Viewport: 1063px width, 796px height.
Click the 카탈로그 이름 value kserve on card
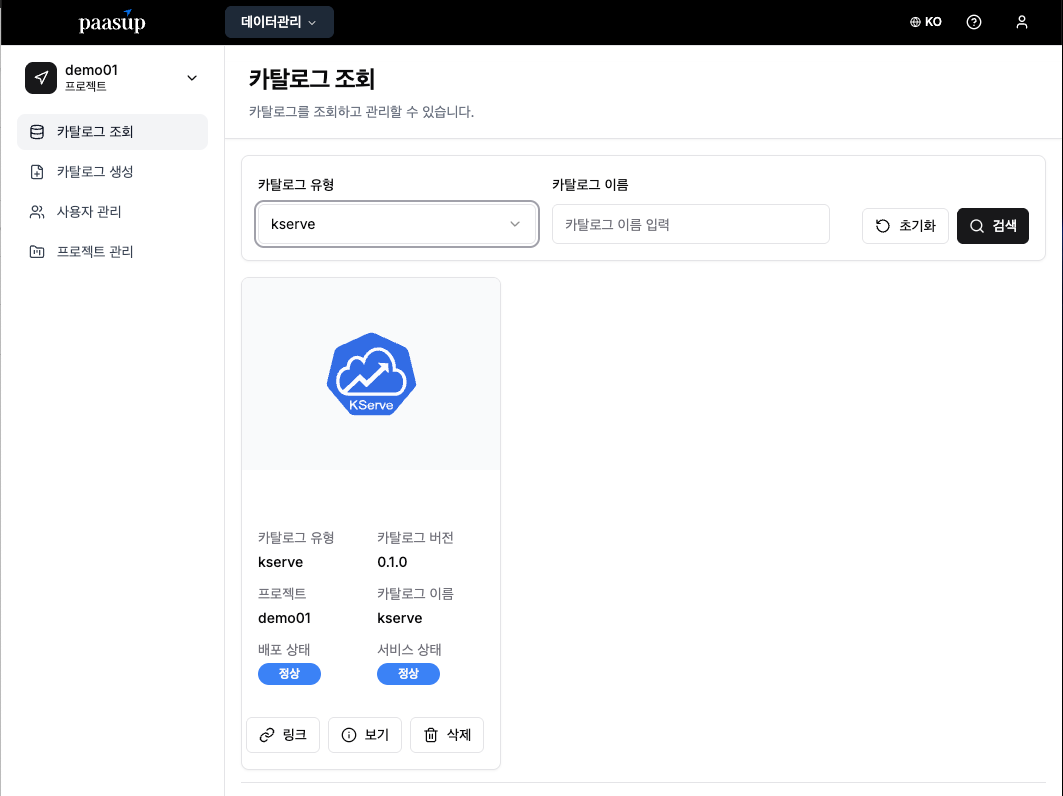click(x=399, y=618)
